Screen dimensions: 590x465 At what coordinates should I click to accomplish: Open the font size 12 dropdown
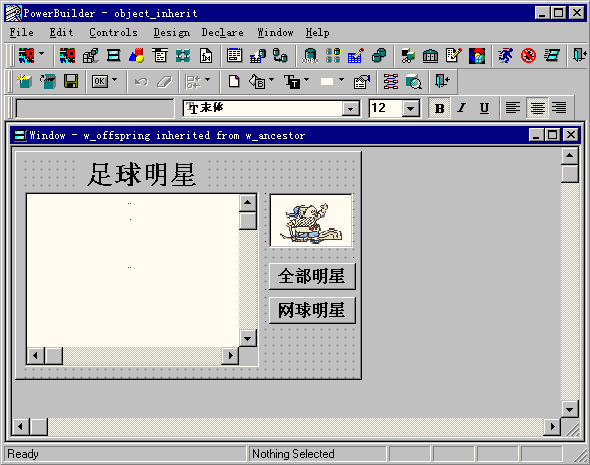[410, 109]
